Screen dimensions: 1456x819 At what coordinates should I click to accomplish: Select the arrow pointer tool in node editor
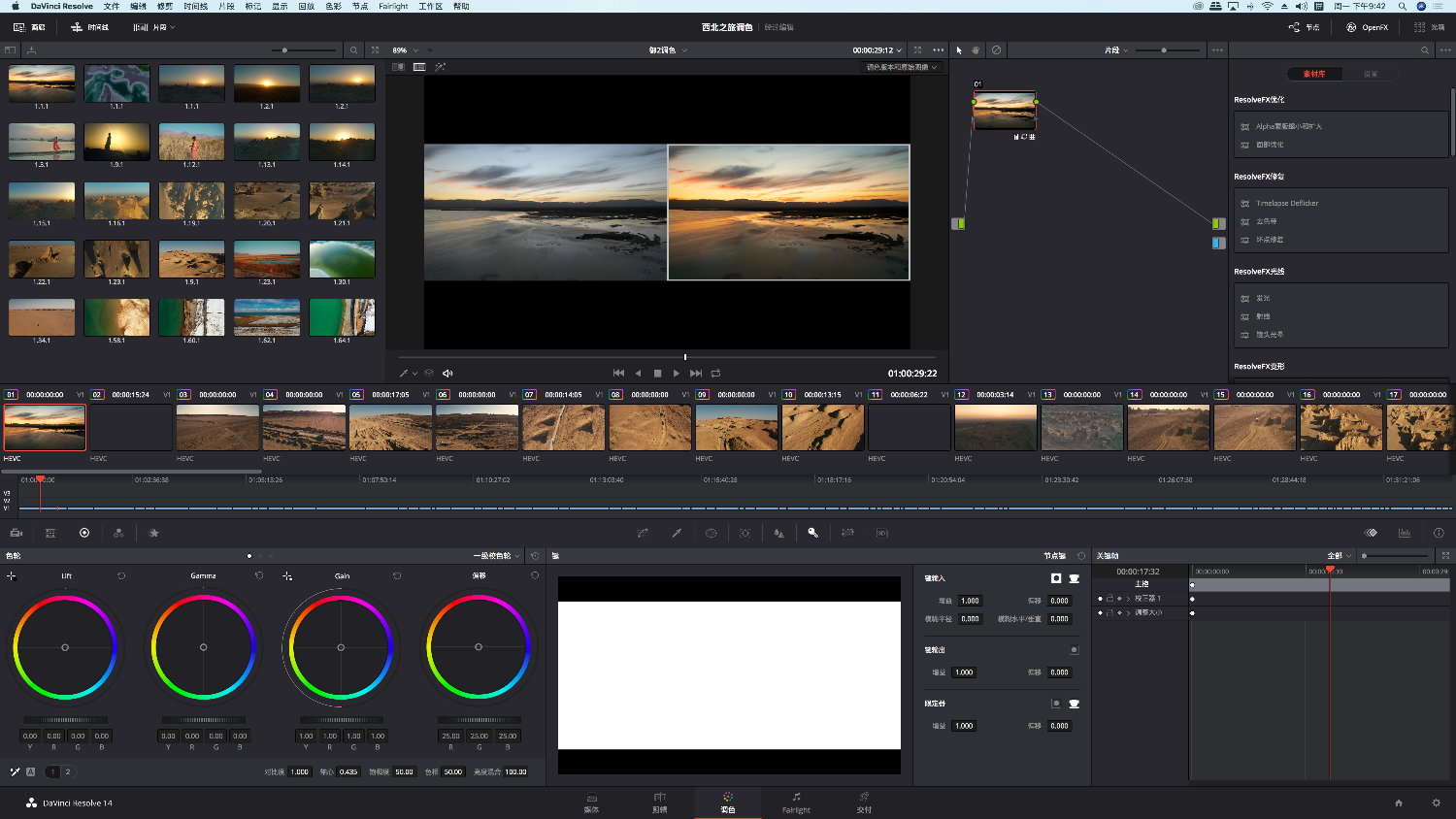[959, 50]
